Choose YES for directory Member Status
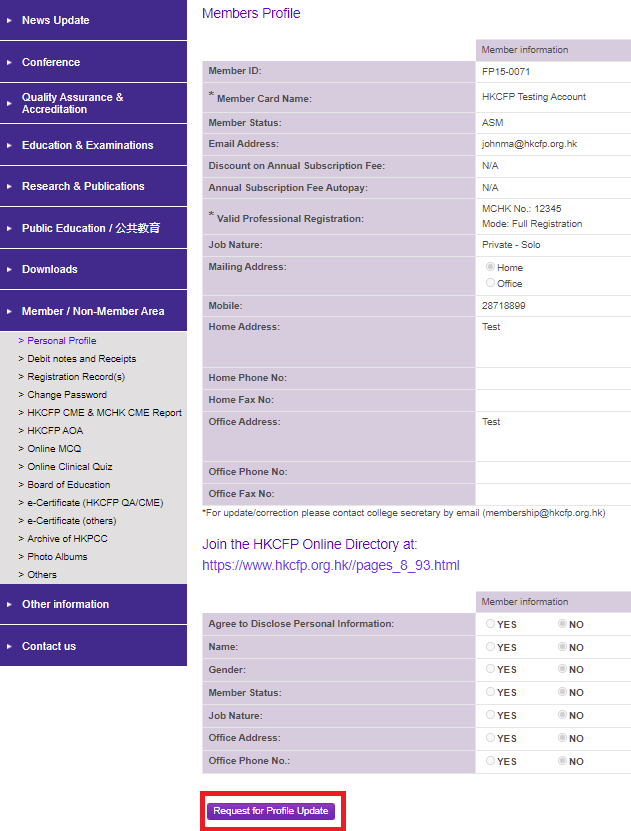The width and height of the screenshot is (631, 831). click(x=490, y=692)
